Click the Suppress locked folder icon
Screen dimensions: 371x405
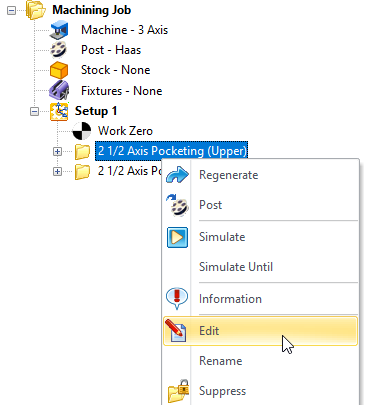(179, 391)
